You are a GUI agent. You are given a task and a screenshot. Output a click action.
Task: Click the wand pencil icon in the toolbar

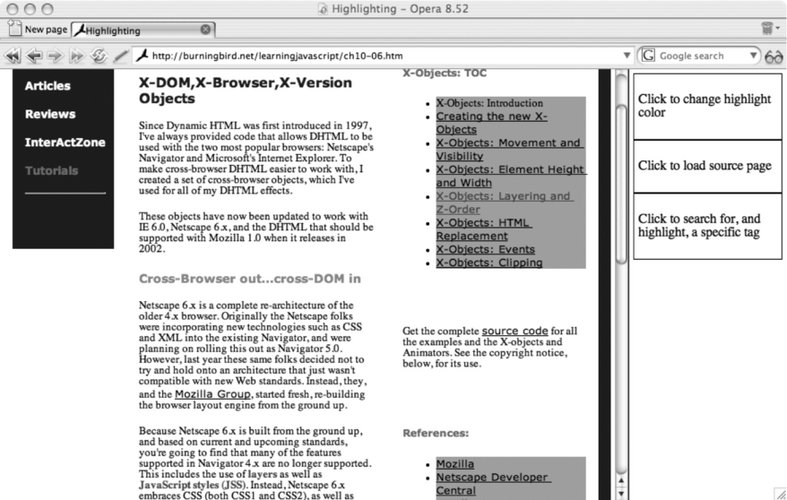coord(120,56)
